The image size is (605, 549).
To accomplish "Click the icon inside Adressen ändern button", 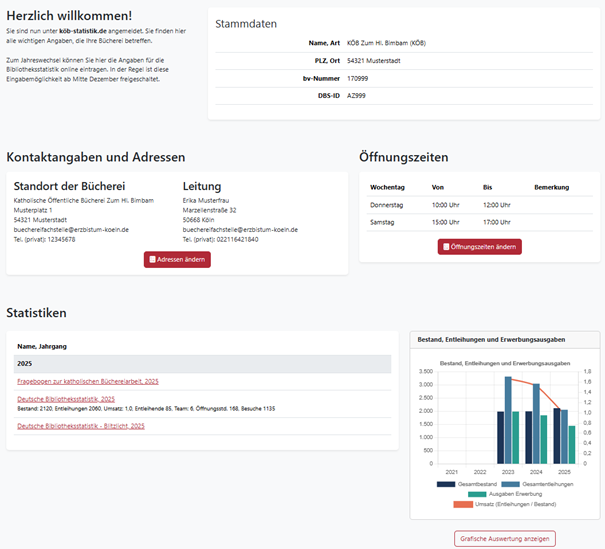I will pyautogui.click(x=152, y=260).
